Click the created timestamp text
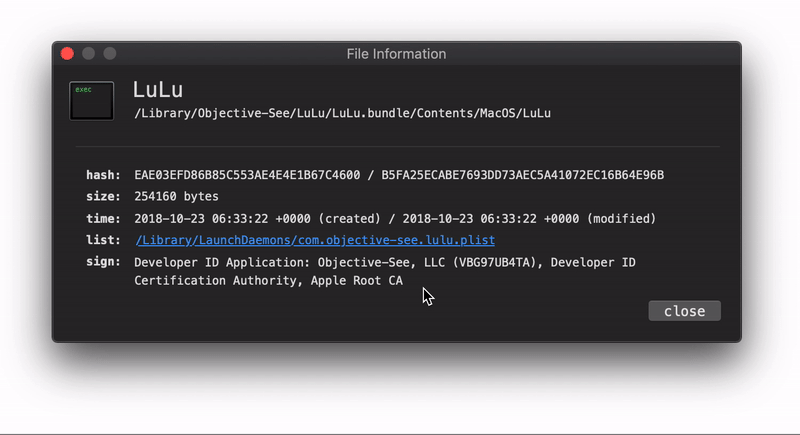Viewport: 800px width, 435px height. click(x=257, y=219)
